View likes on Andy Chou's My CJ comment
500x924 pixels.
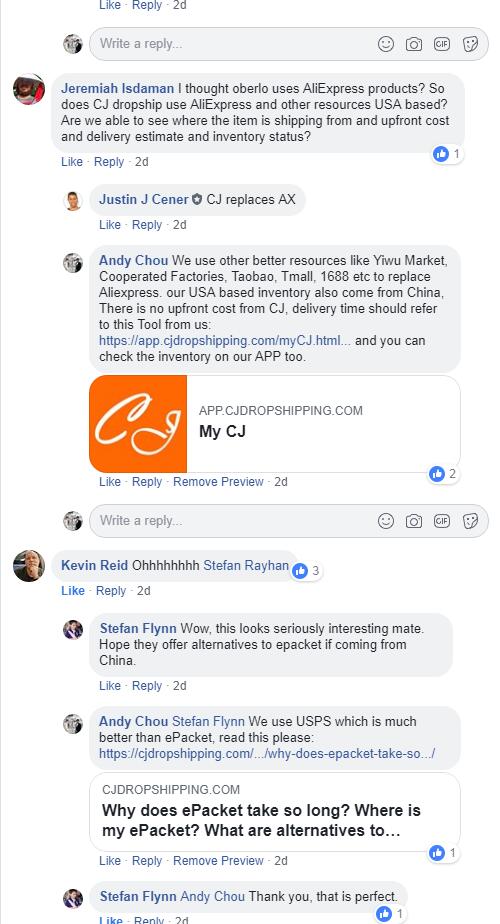click(x=443, y=473)
